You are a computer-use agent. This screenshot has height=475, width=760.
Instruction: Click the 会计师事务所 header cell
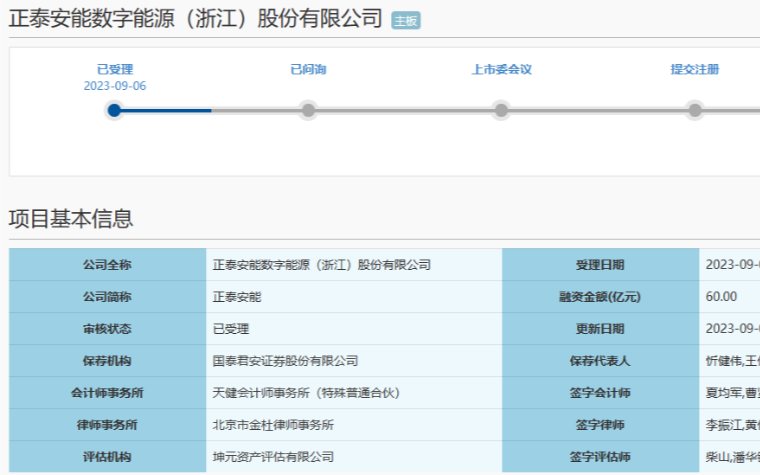point(108,393)
